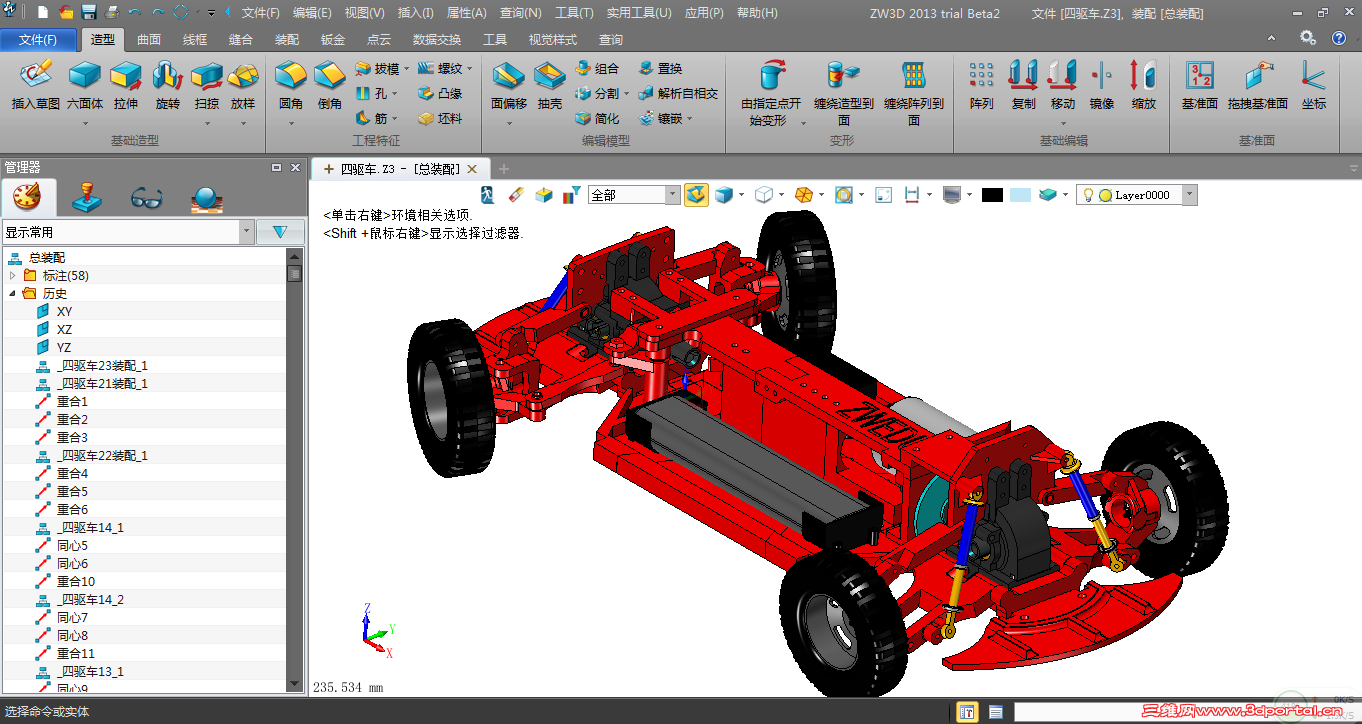The image size is (1362, 724).
Task: Click the manager tree scrollbar down arrow
Action: click(x=295, y=684)
